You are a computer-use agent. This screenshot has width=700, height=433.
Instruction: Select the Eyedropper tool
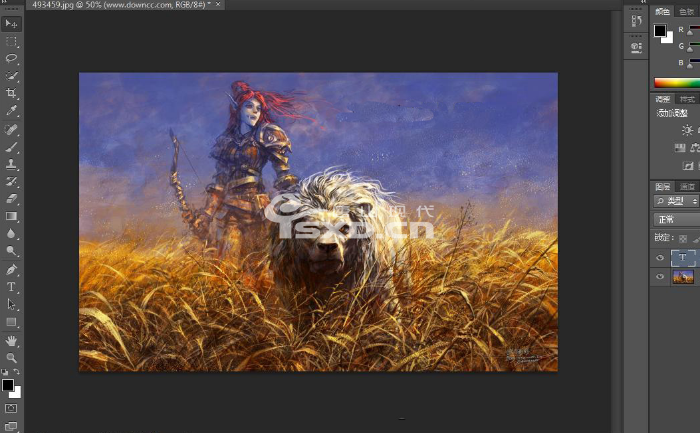(11, 110)
